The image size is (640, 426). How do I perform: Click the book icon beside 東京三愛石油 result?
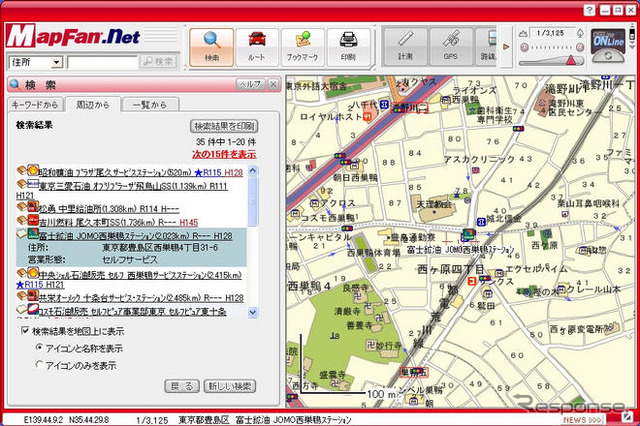(x=22, y=184)
